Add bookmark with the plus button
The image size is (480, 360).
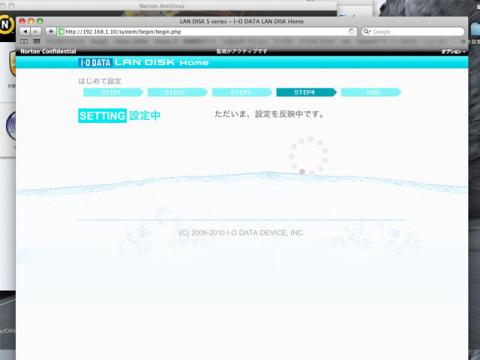point(51,31)
